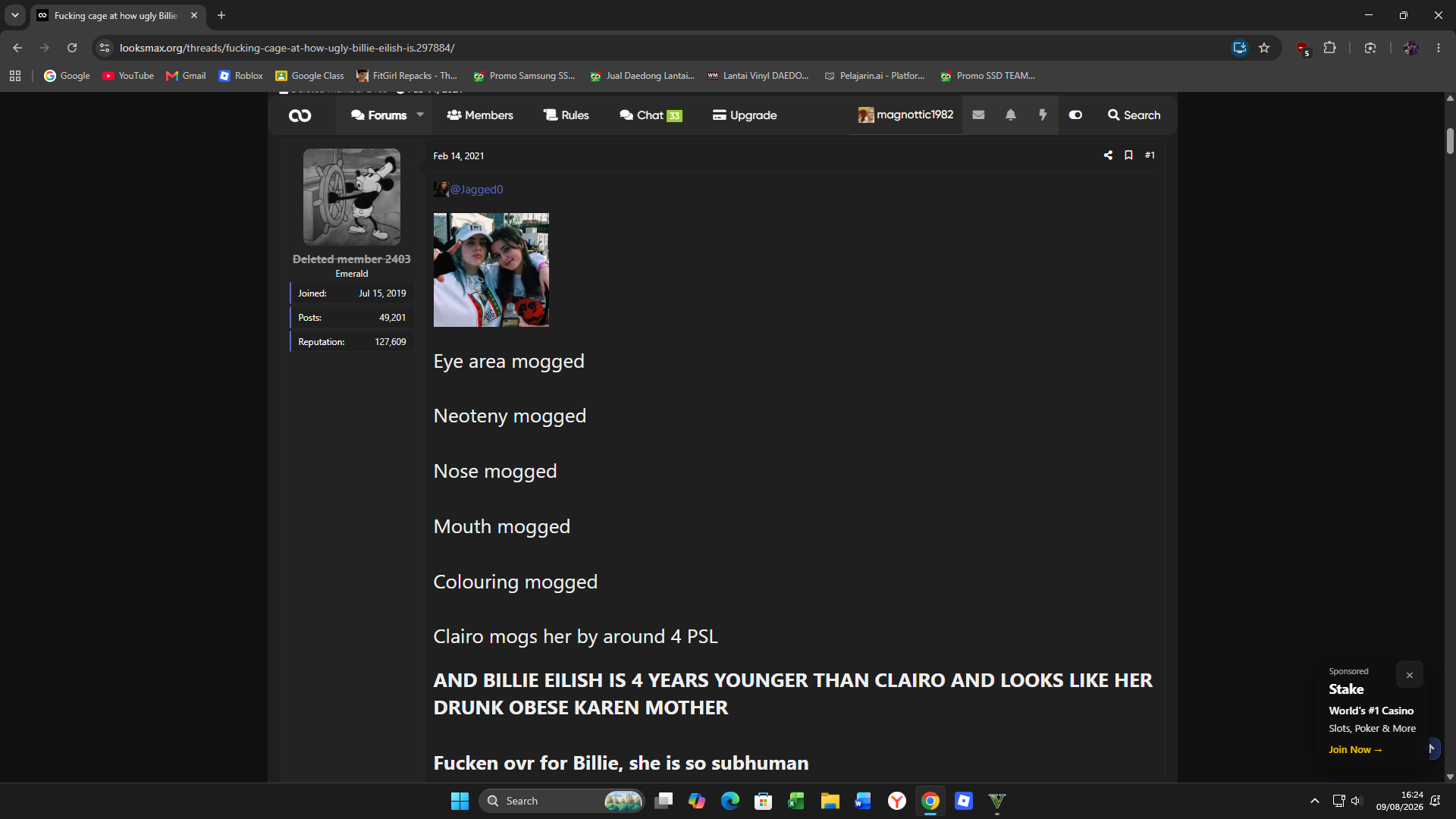The image size is (1456, 819).
Task: Click the Feb 14, 2021 post date
Action: (459, 156)
